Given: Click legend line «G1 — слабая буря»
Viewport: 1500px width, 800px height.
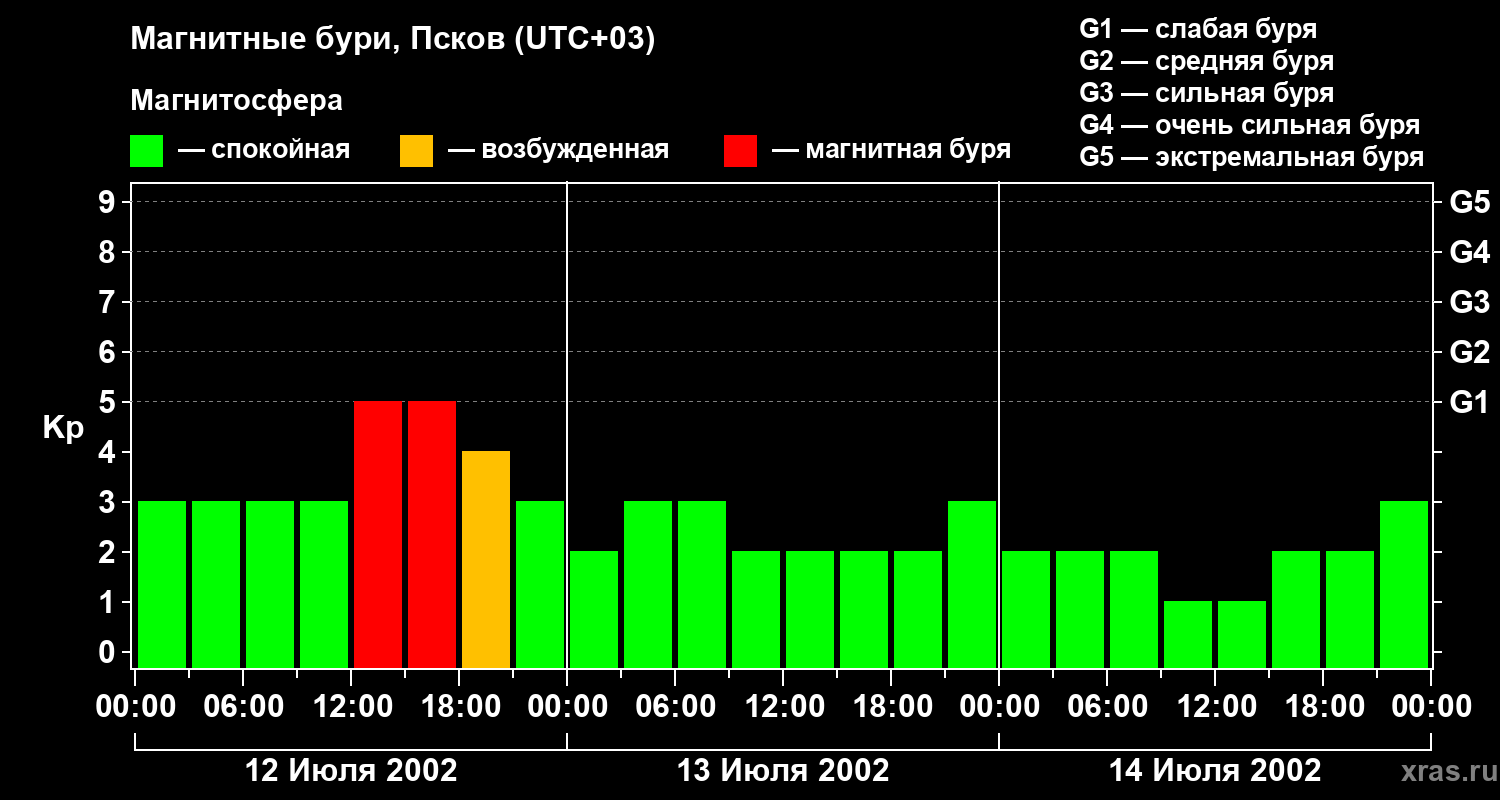Looking at the screenshot, I should [x=1198, y=29].
